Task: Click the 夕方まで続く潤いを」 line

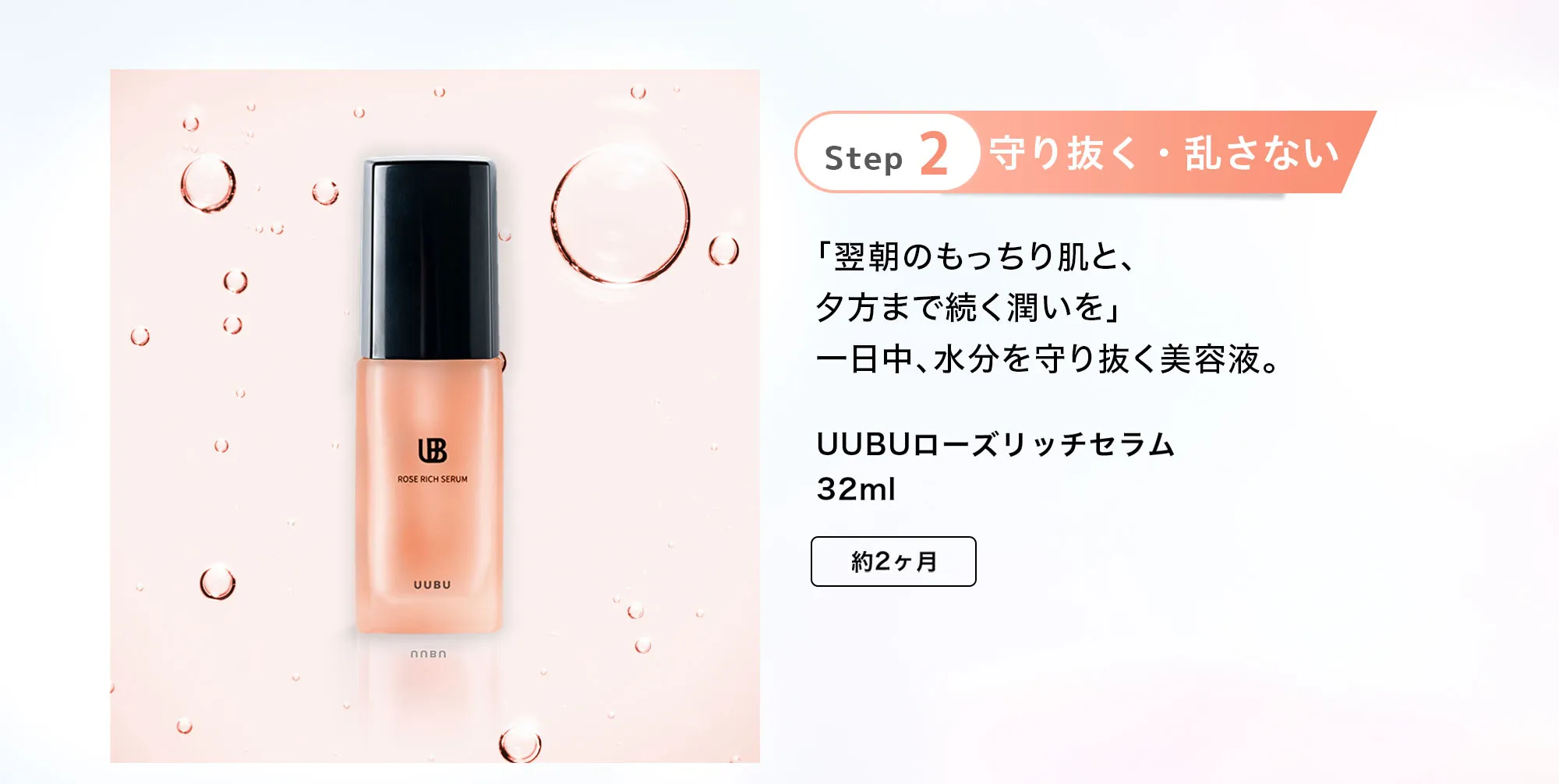Action: pyautogui.click(x=967, y=307)
